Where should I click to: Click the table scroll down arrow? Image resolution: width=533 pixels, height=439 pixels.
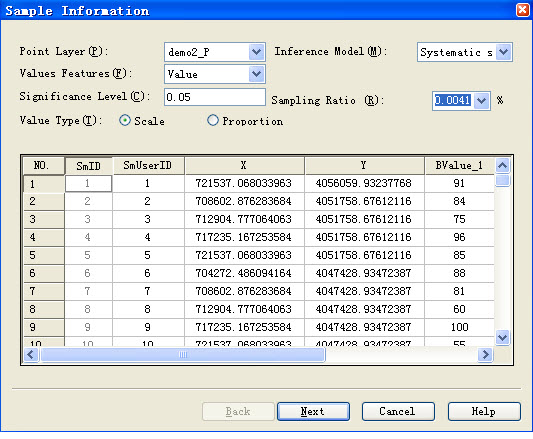coord(502,337)
